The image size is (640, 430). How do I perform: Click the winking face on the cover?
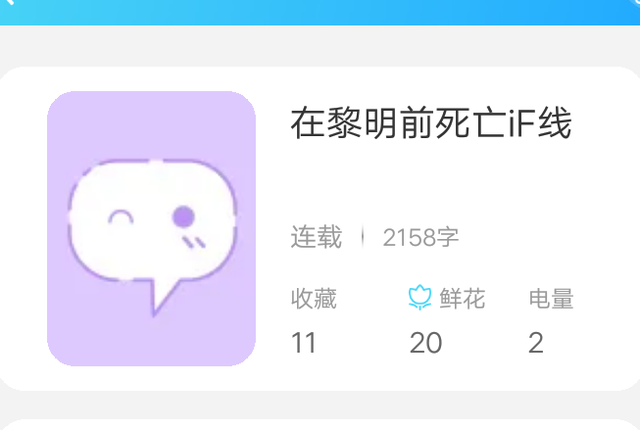click(120, 217)
